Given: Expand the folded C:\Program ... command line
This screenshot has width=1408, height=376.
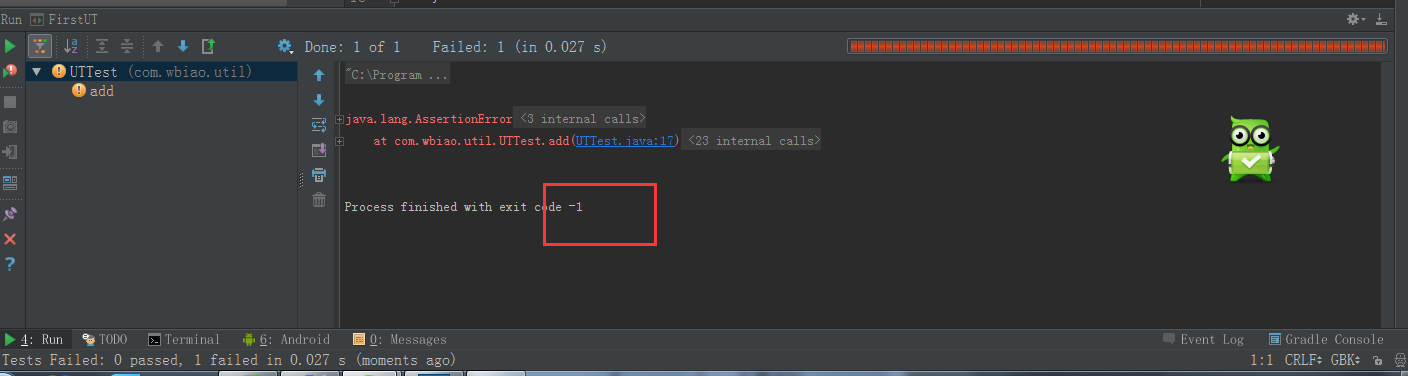Looking at the screenshot, I should pos(398,75).
